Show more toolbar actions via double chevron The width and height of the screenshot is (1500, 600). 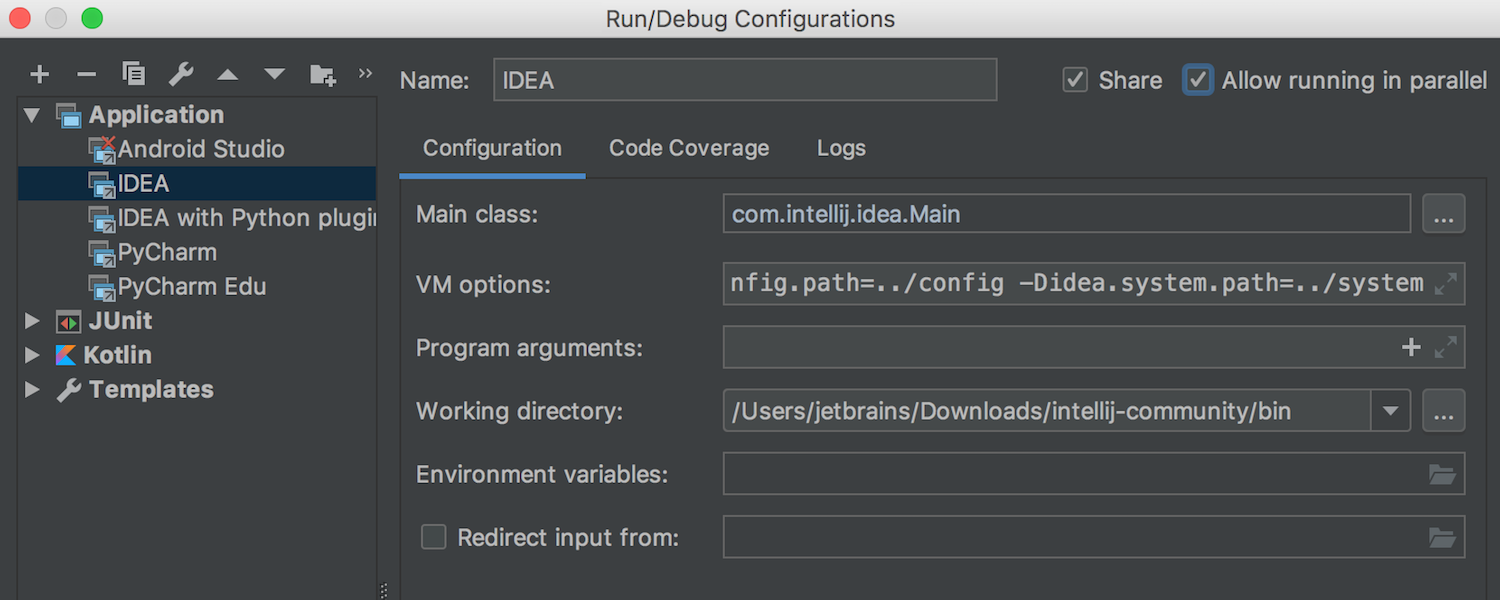tap(365, 73)
